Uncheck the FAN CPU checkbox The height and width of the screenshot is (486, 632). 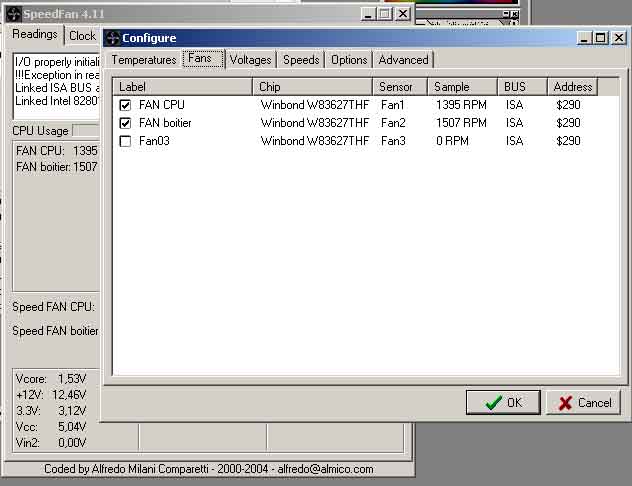(x=125, y=105)
